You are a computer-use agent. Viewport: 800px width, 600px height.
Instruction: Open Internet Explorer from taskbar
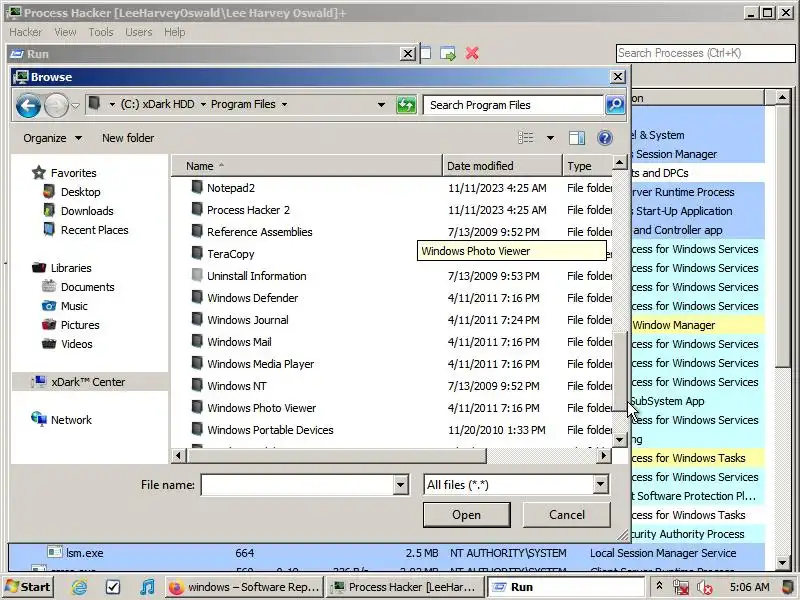point(79,587)
